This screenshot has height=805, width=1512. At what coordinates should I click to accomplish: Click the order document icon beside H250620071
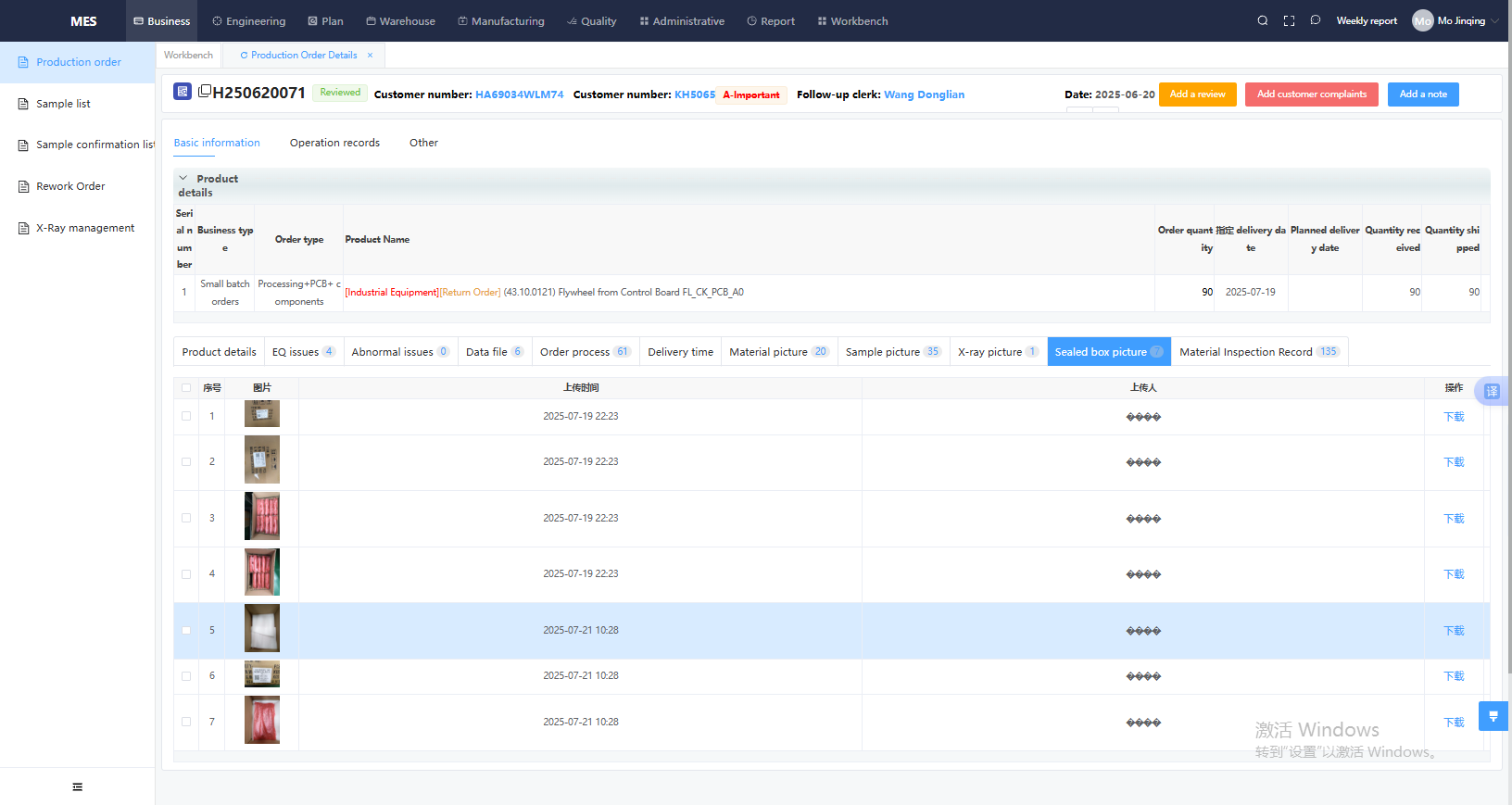pos(183,92)
